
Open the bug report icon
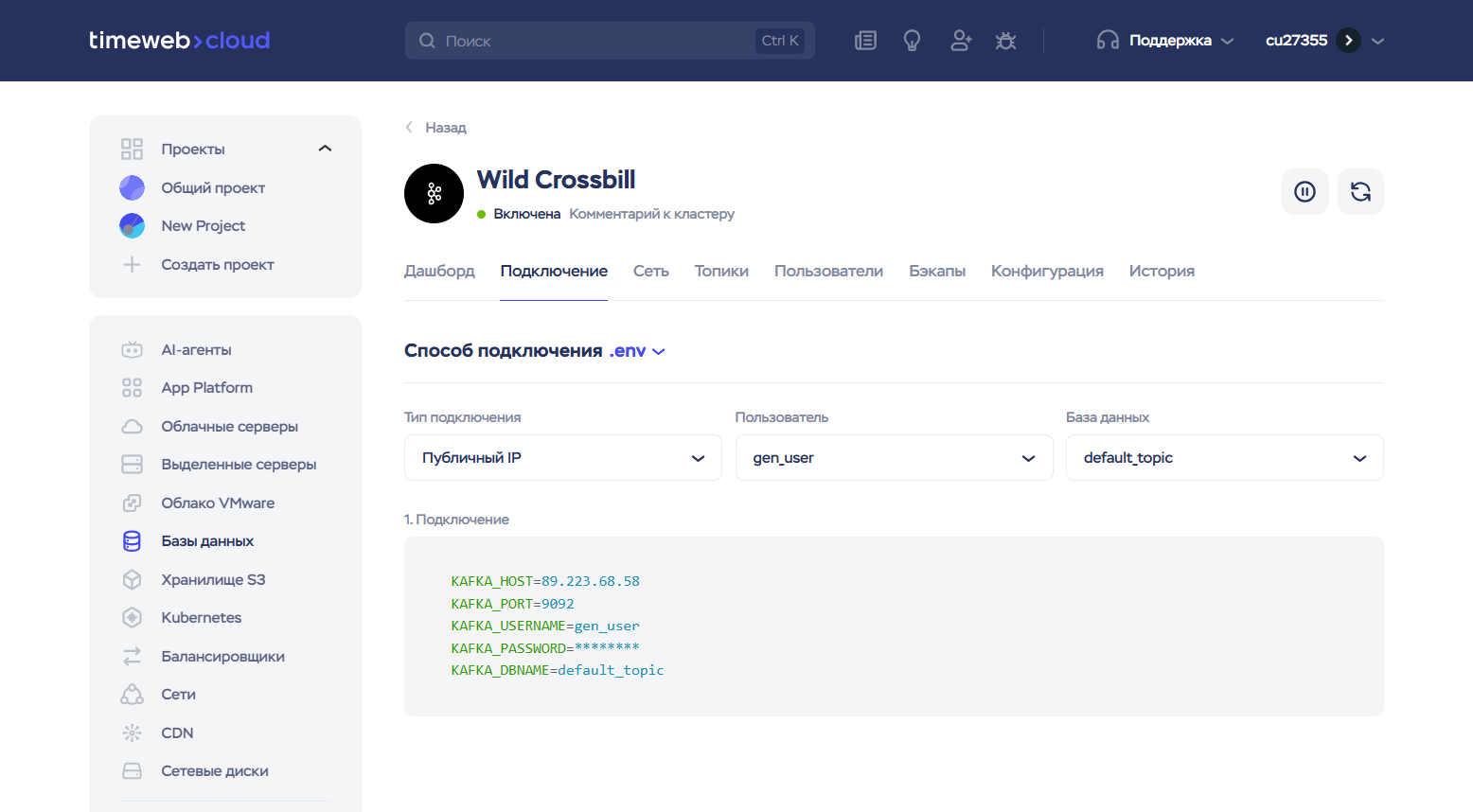click(1005, 41)
